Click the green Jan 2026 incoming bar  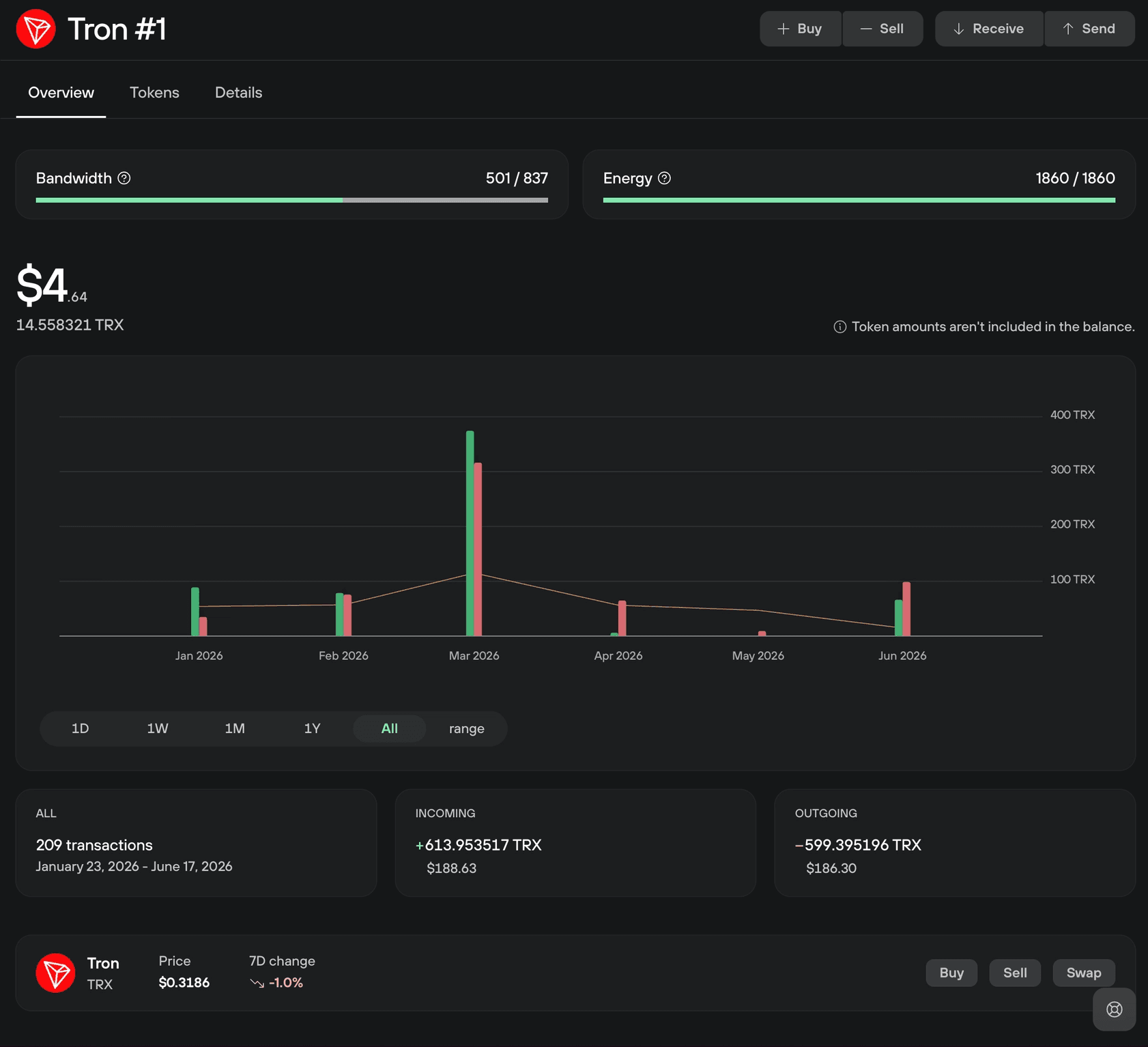pos(195,612)
